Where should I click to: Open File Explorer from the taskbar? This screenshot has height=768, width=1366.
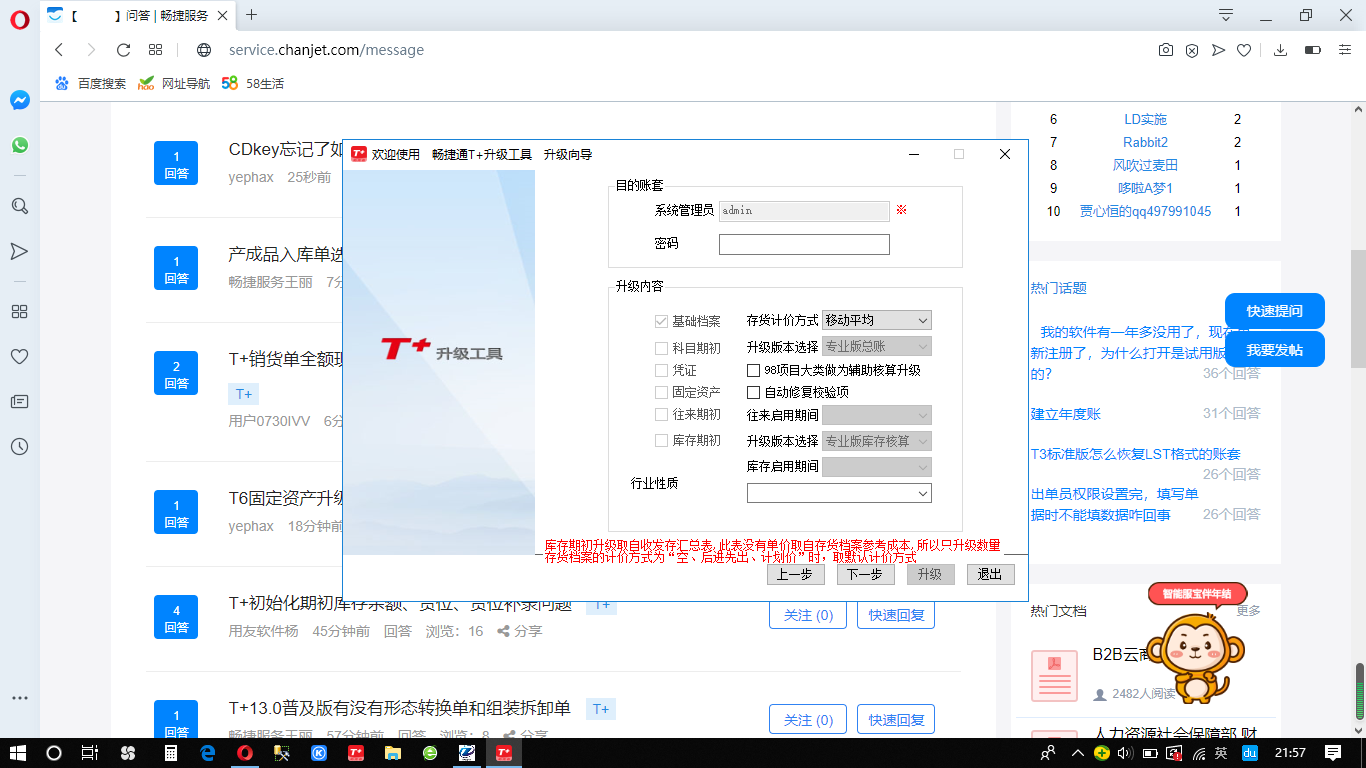[393, 753]
